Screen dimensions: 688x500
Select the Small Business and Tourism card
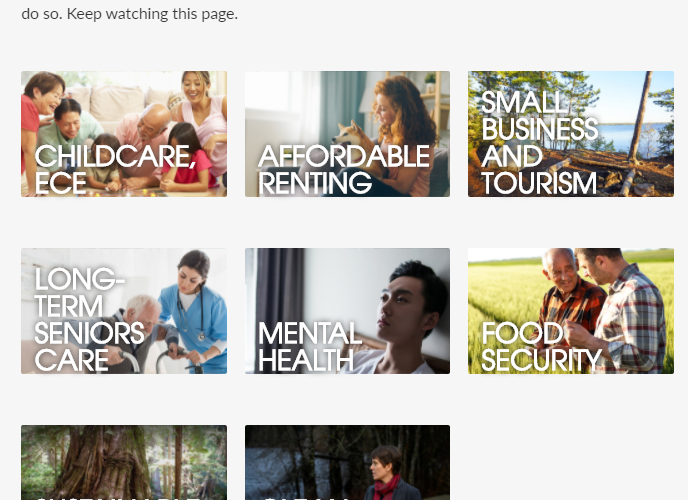[571, 134]
